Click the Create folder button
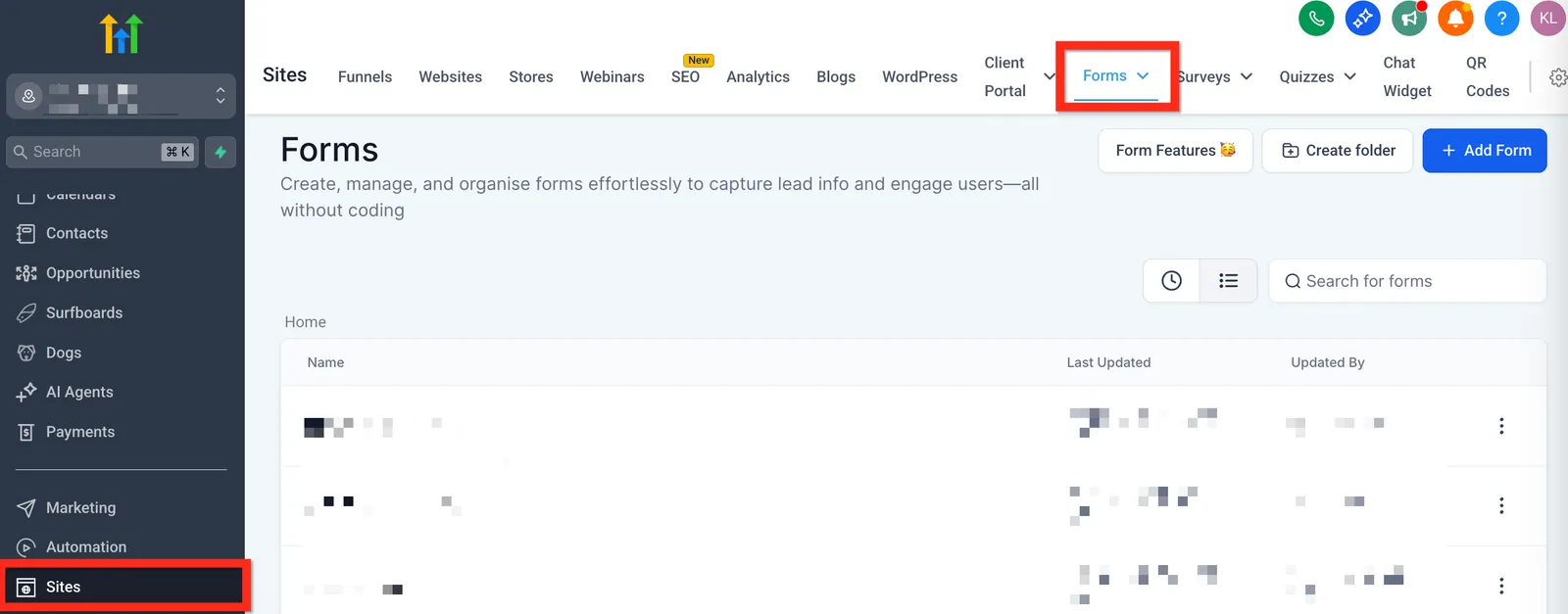The height and width of the screenshot is (614, 1568). pyautogui.click(x=1338, y=151)
